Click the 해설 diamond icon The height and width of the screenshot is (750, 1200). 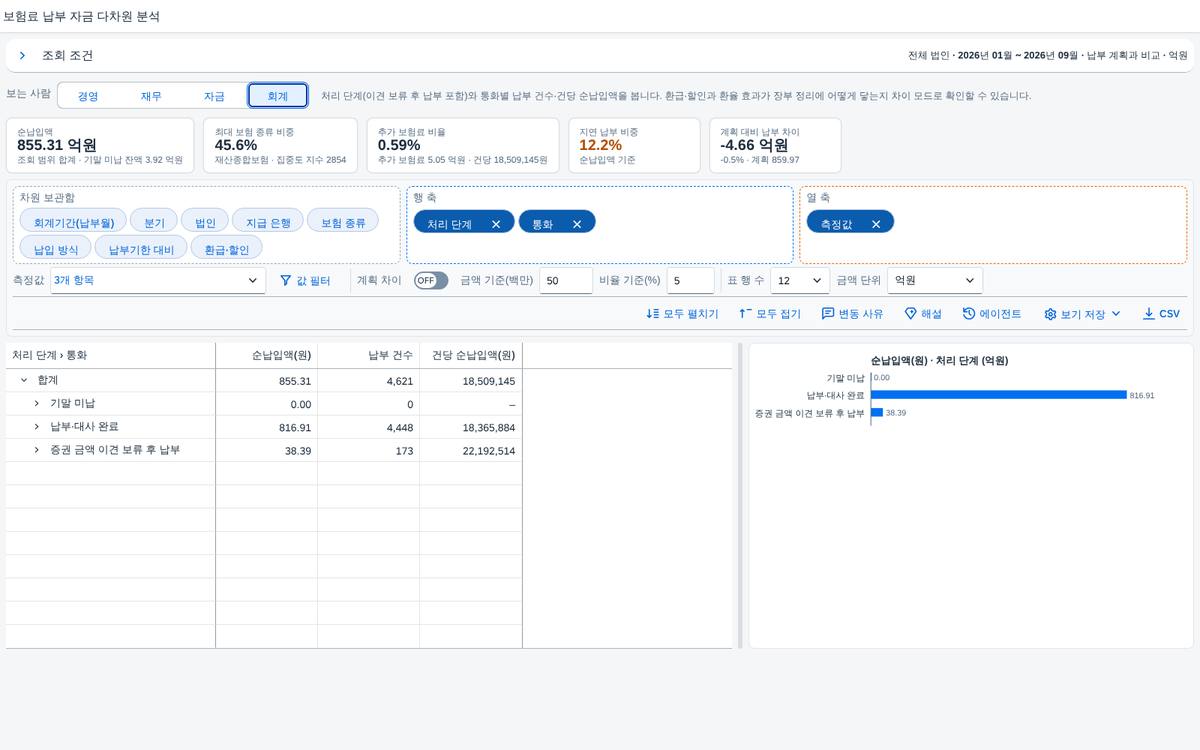pyautogui.click(x=911, y=314)
